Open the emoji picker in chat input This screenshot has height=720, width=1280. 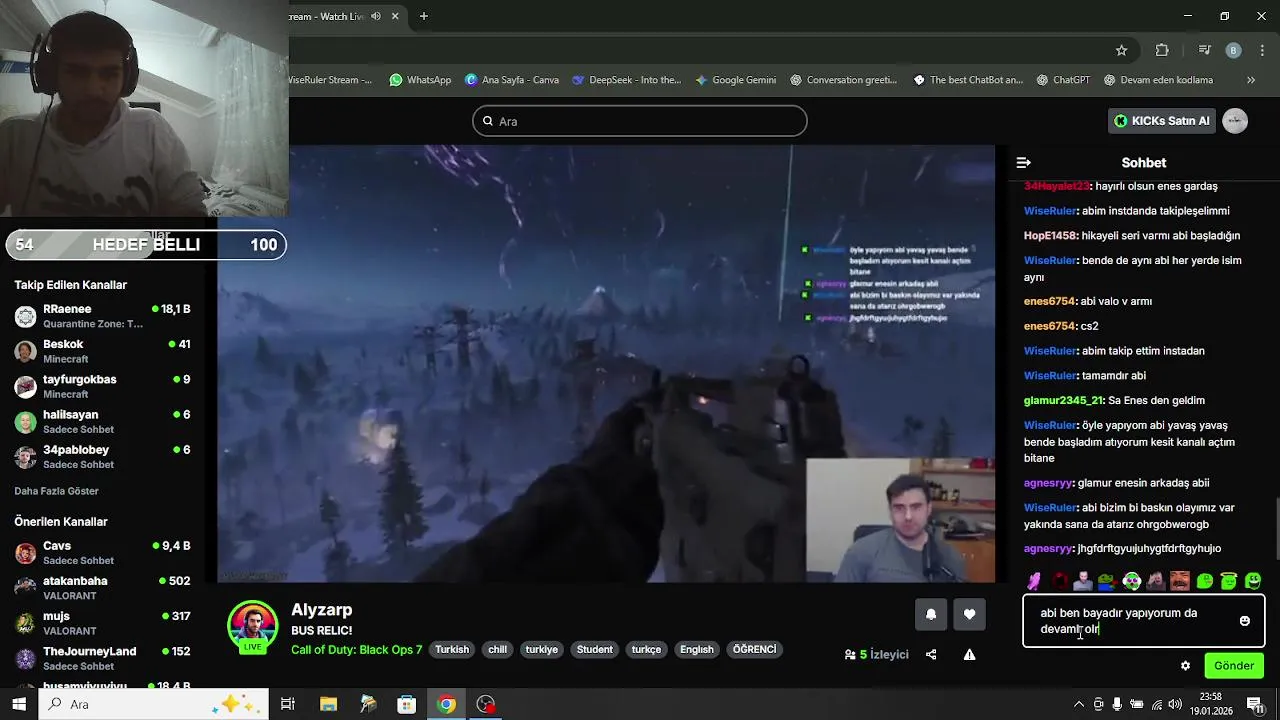coord(1244,621)
